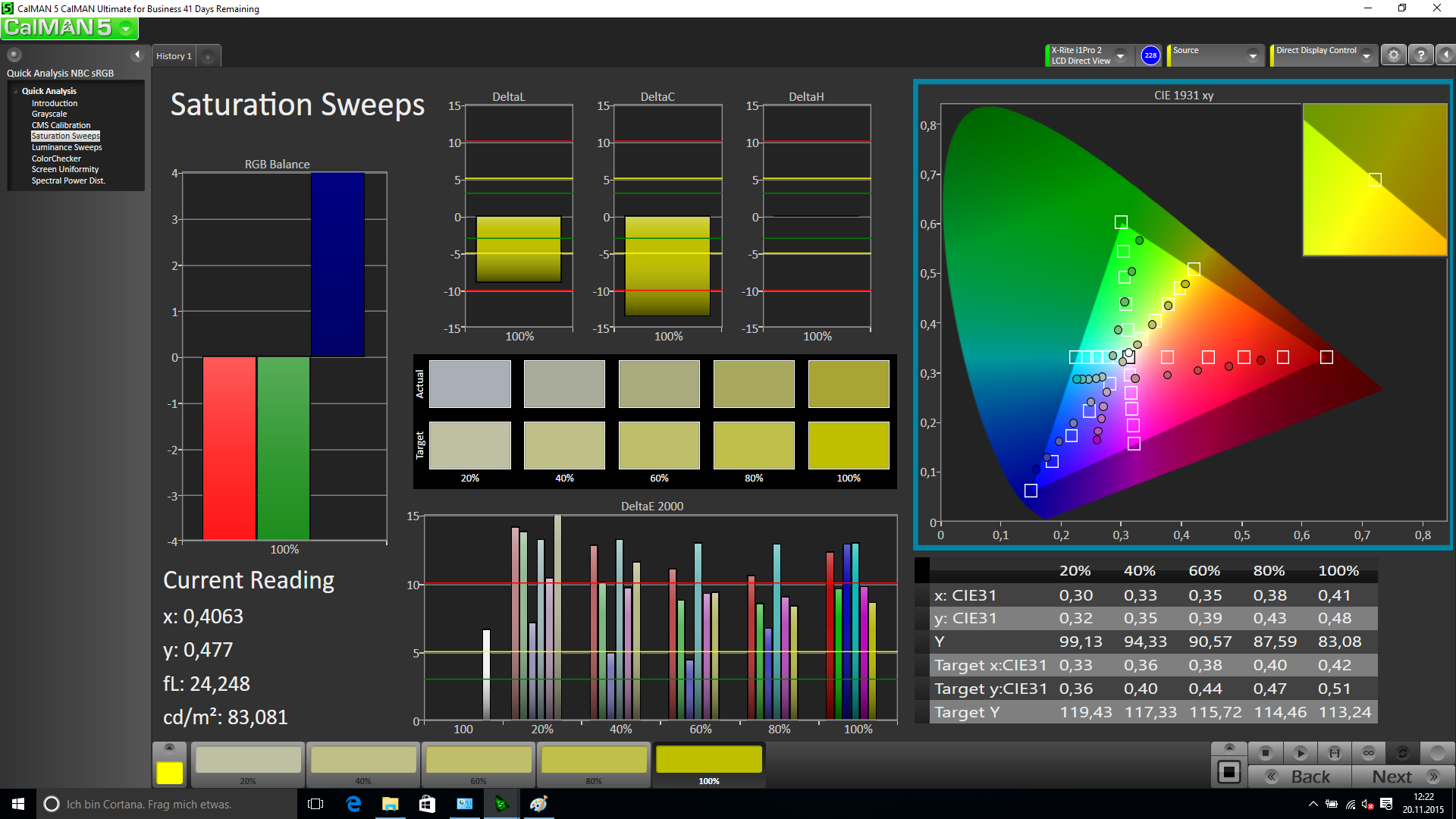Screen dimensions: 1456x819
Task: Select the 60% saturation swatch in bottom strip
Action: pos(479,764)
